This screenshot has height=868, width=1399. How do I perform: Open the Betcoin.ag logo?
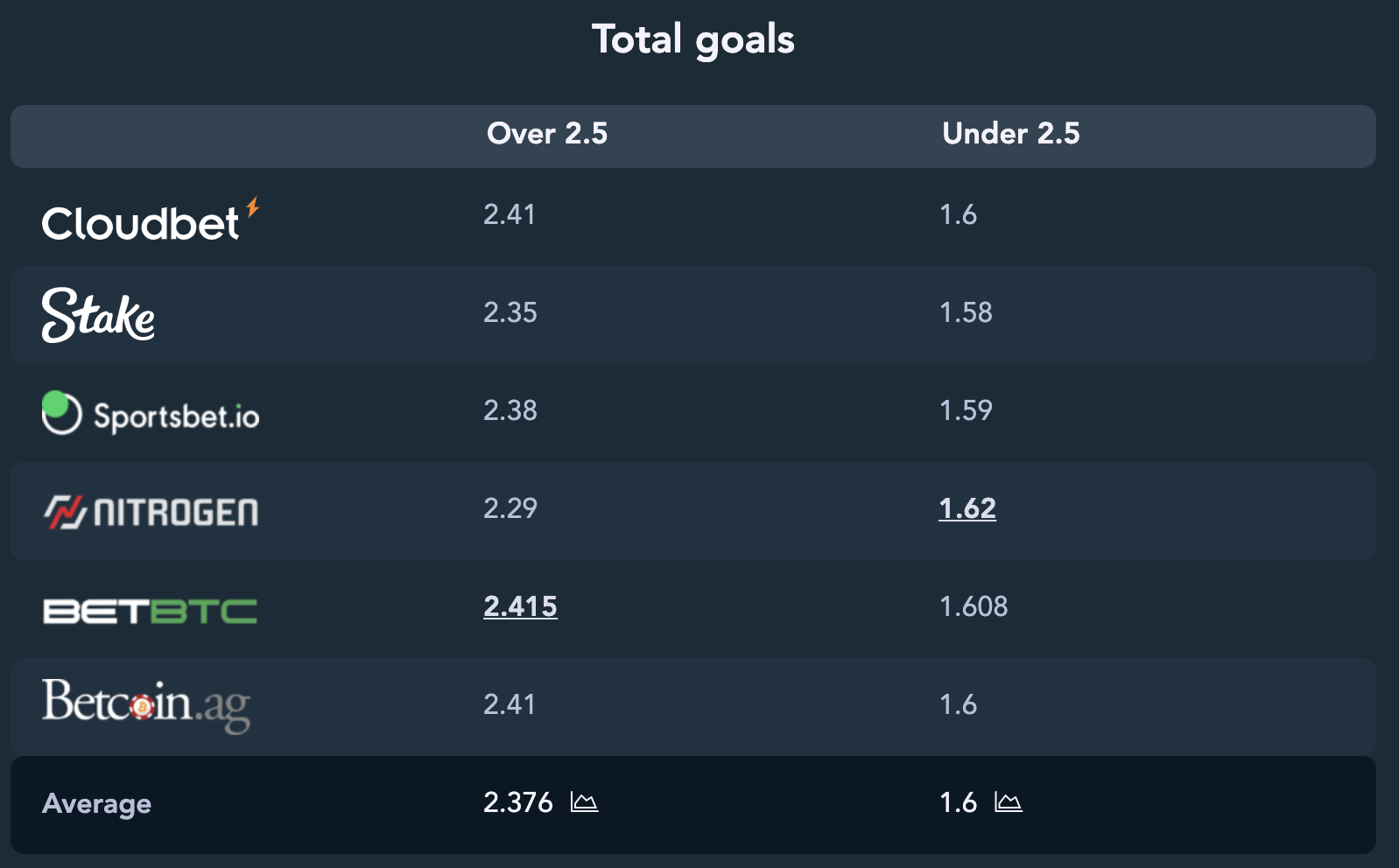tap(146, 705)
